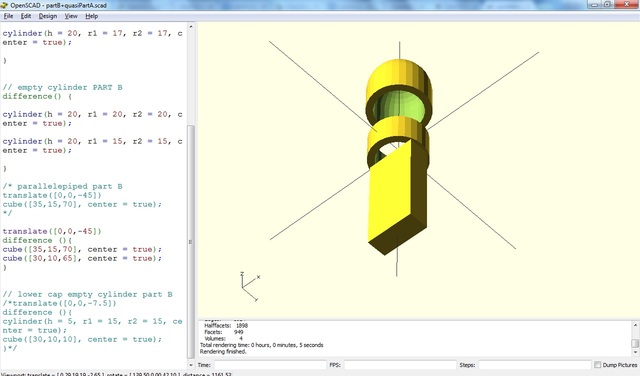Click the code editor scroll up arrow
The height and width of the screenshot is (376, 640).
pyautogui.click(x=191, y=27)
